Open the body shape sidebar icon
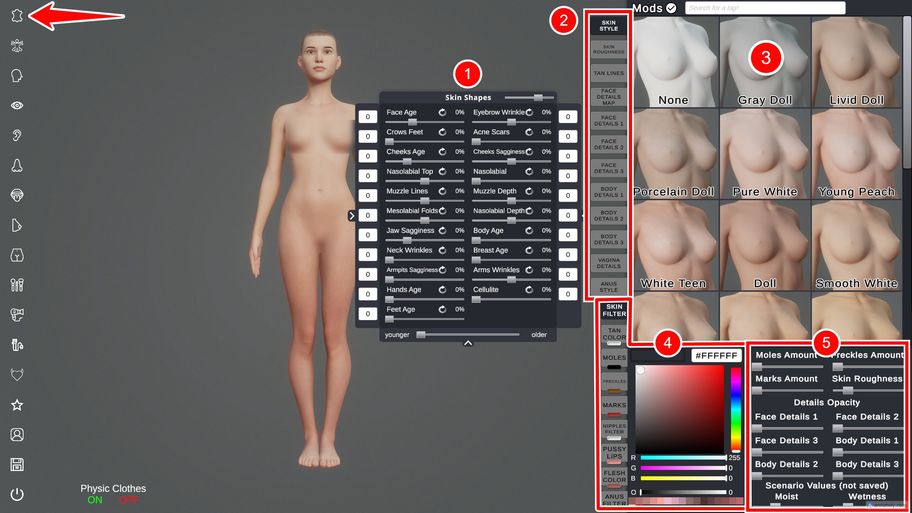Image resolution: width=912 pixels, height=513 pixels. click(17, 46)
